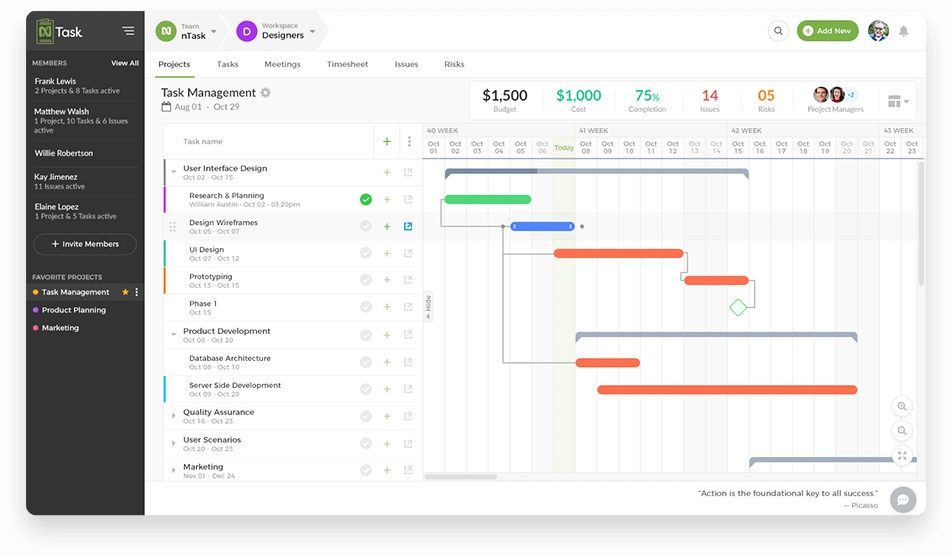The height and width of the screenshot is (556, 952).
Task: Open UI Design task details icon
Action: tap(408, 253)
